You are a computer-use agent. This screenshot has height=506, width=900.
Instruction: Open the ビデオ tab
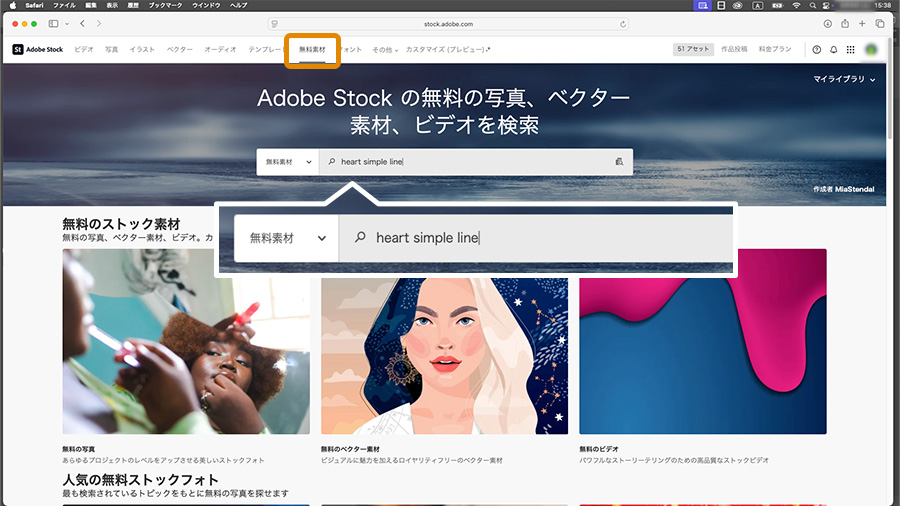tap(84, 49)
